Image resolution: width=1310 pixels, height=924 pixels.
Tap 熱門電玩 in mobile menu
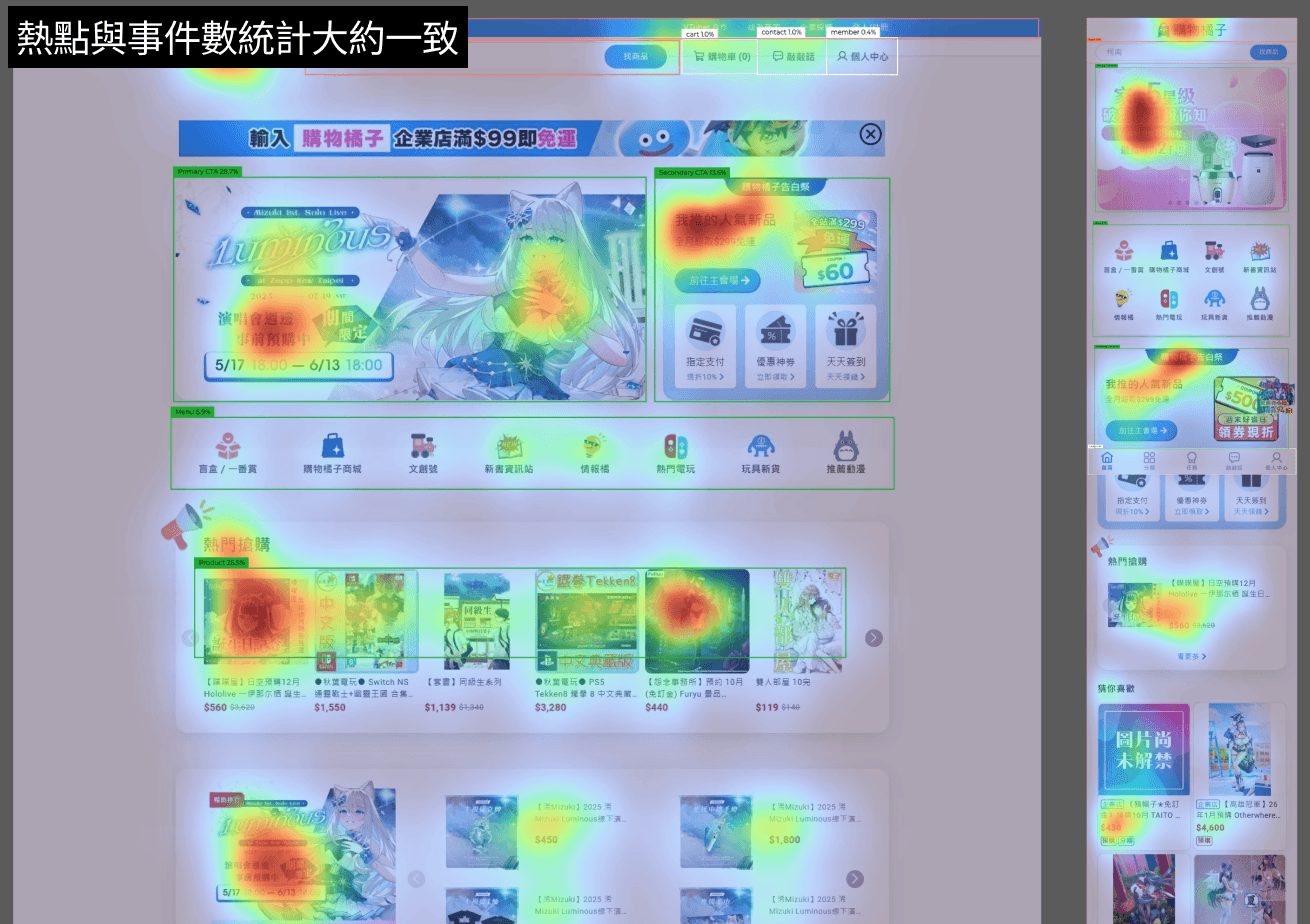coord(1168,305)
